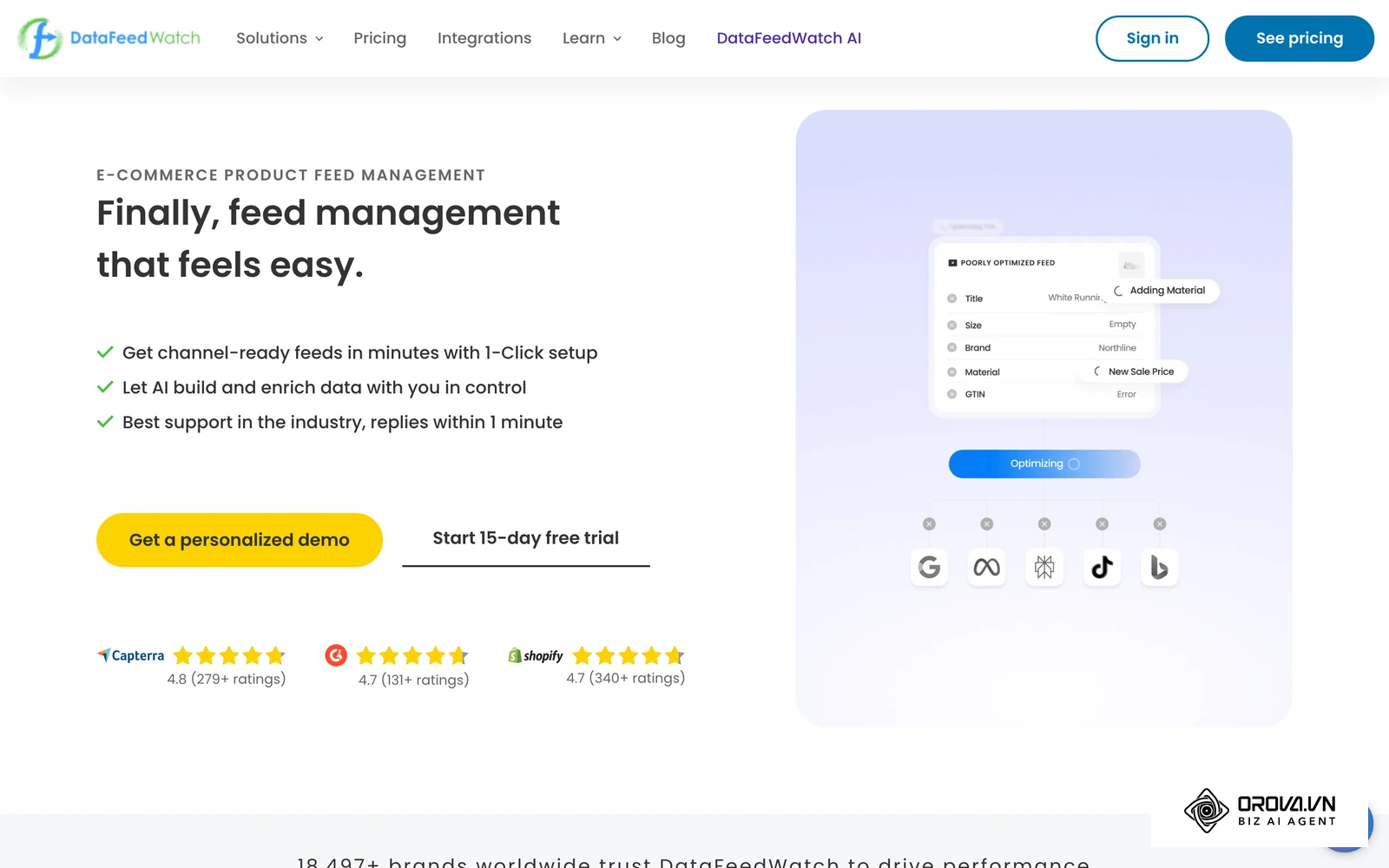Expand the Learn dropdown menu
Image resolution: width=1389 pixels, height=868 pixels.
tap(592, 38)
